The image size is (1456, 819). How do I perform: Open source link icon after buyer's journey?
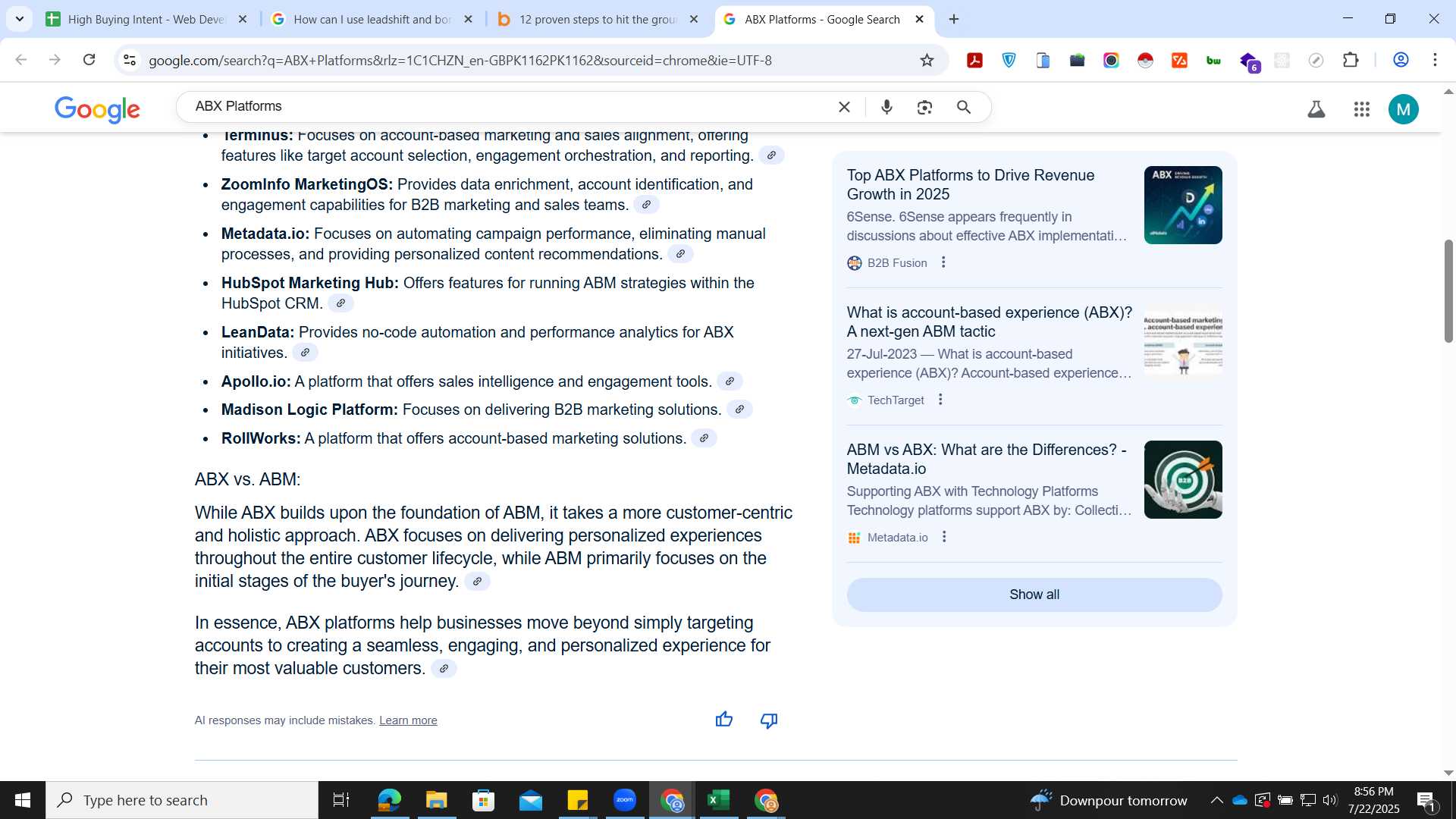click(477, 582)
